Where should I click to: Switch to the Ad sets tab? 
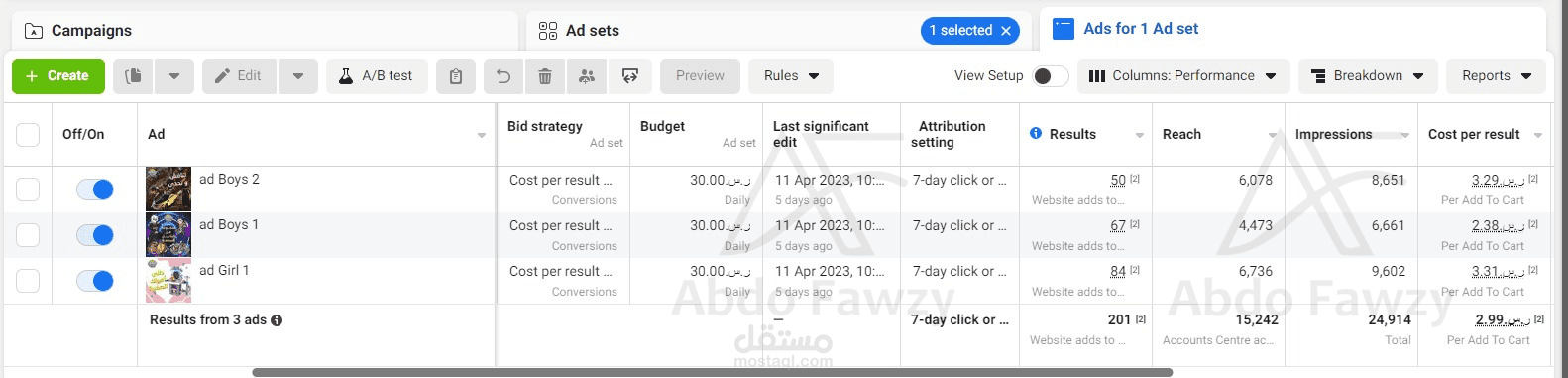(x=778, y=31)
